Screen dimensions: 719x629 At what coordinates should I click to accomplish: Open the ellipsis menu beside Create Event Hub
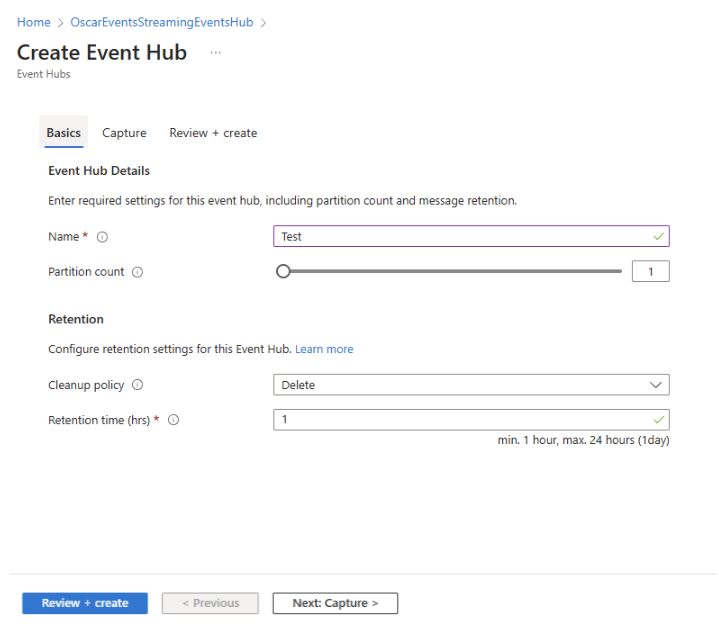coord(215,53)
